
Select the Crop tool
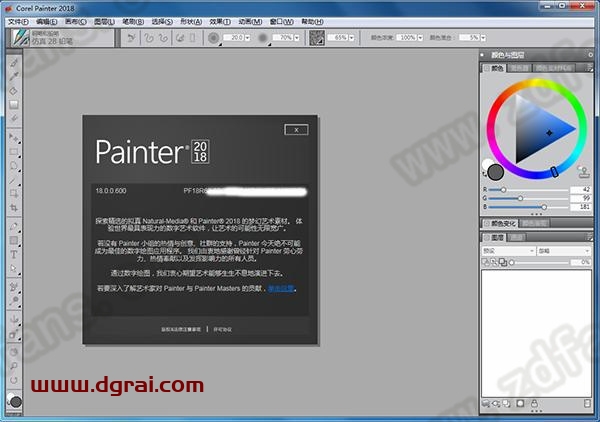pos(15,207)
